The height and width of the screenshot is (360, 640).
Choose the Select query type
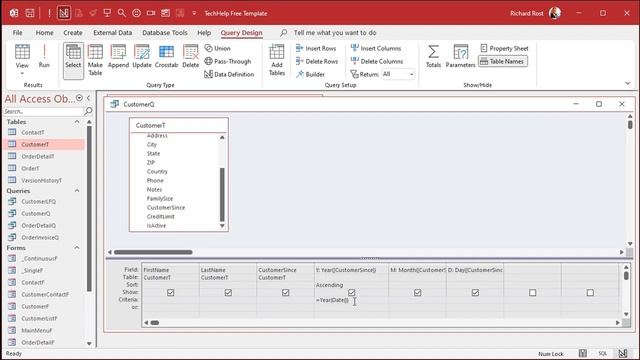73,60
